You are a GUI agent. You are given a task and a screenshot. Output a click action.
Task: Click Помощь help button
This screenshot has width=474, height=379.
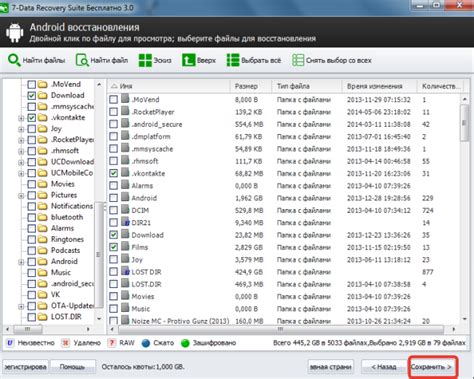pos(72,367)
